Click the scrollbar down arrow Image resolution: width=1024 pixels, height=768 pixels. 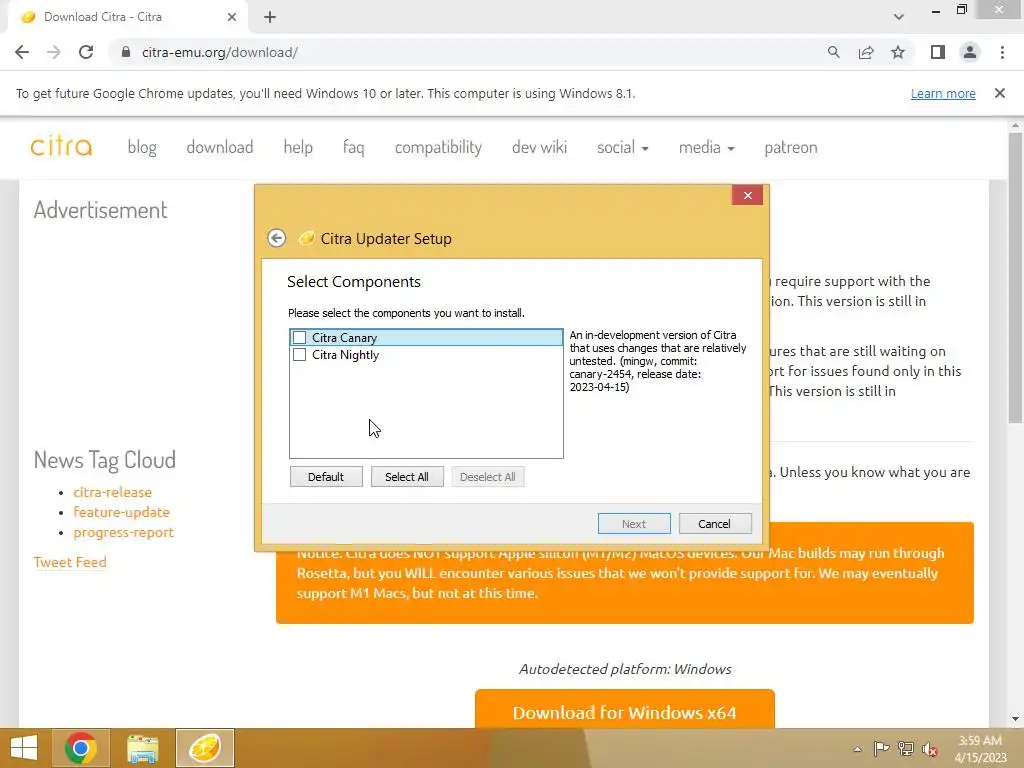[x=1015, y=719]
